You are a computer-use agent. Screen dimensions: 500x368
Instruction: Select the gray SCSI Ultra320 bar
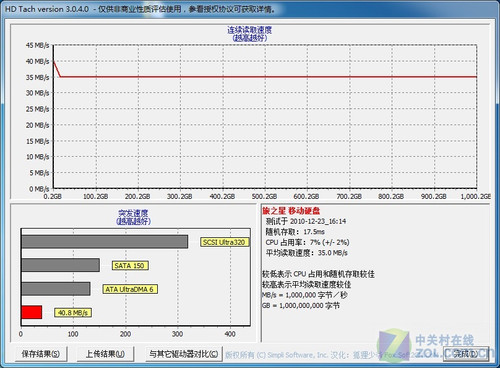tap(105, 242)
